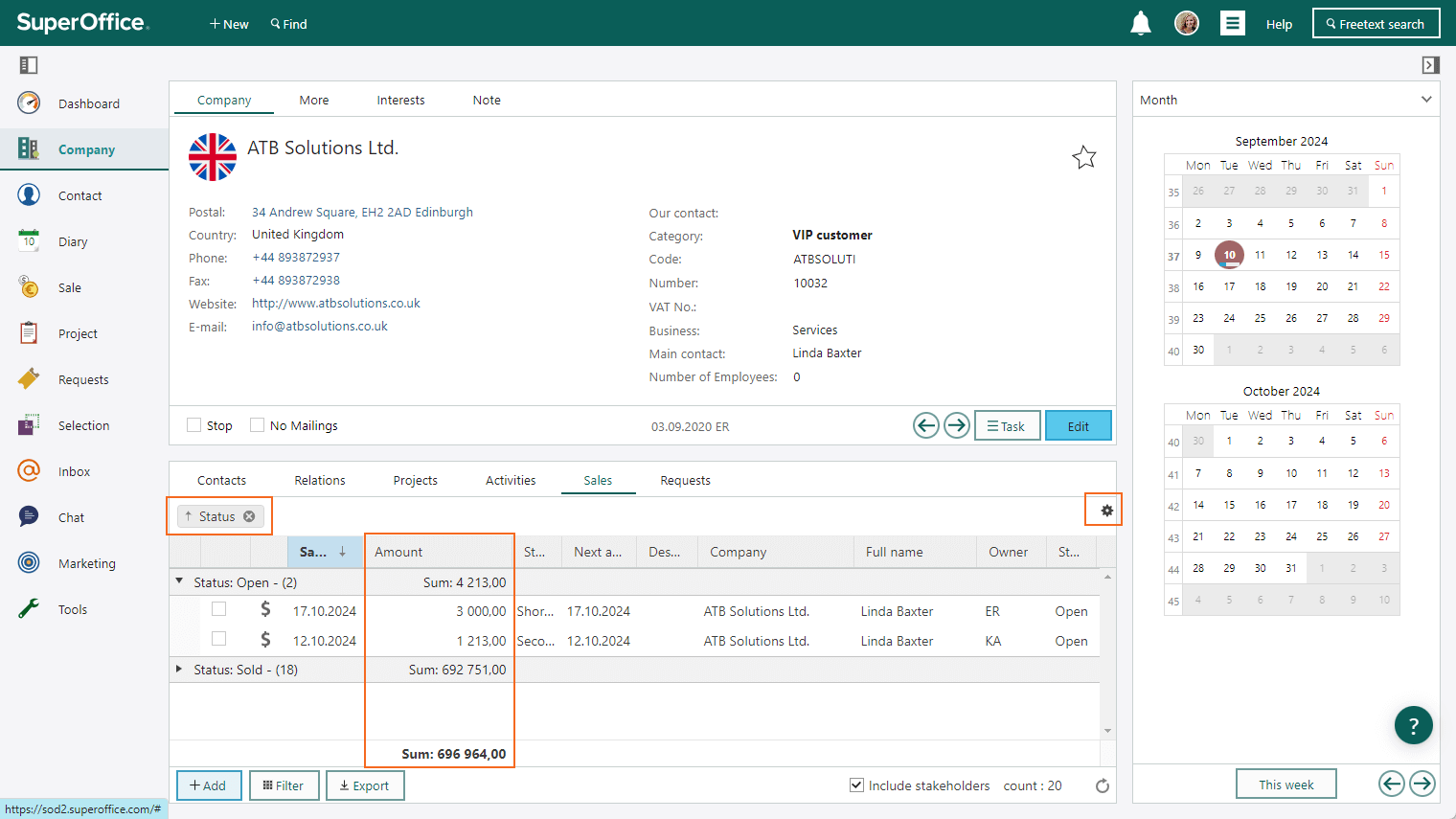The width and height of the screenshot is (1456, 819).
Task: Open the Diary calendar icon
Action: (29, 240)
